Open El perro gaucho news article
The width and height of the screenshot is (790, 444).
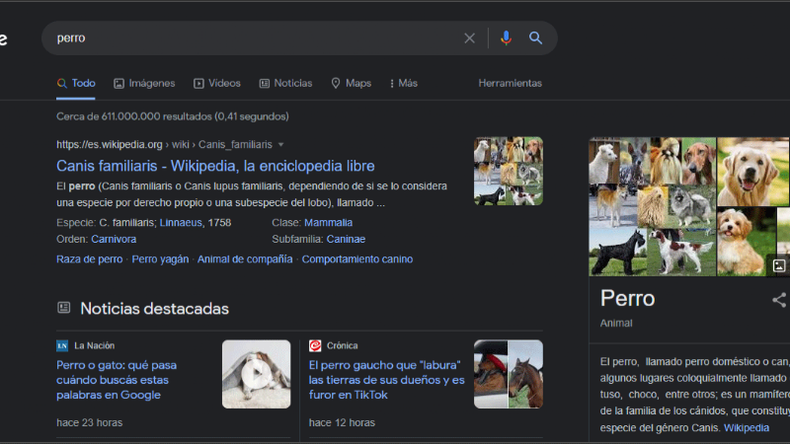pyautogui.click(x=387, y=380)
